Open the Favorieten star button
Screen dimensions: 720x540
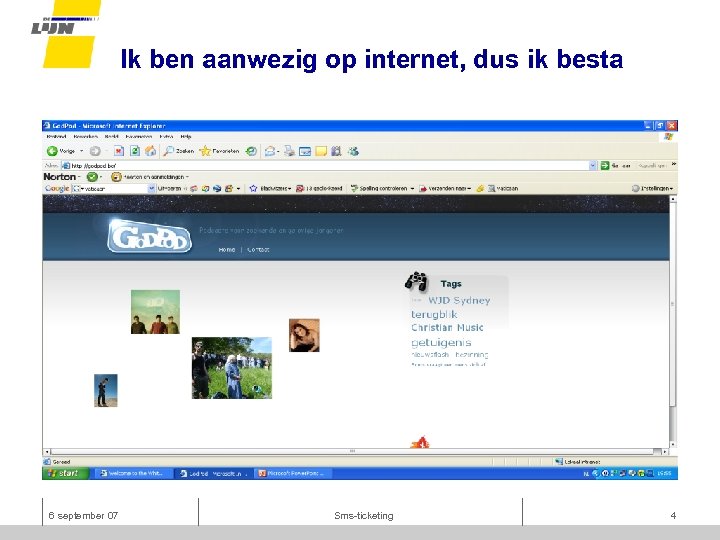(x=219, y=151)
